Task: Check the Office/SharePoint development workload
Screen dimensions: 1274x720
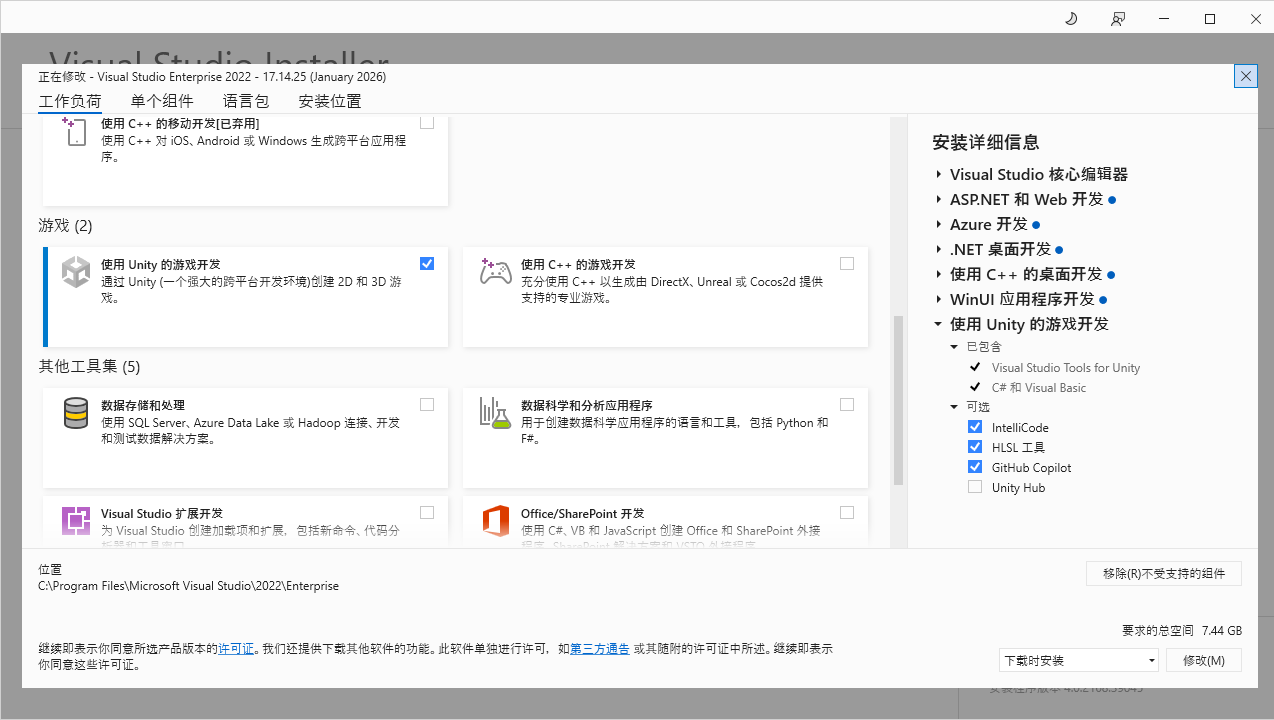Action: click(847, 512)
